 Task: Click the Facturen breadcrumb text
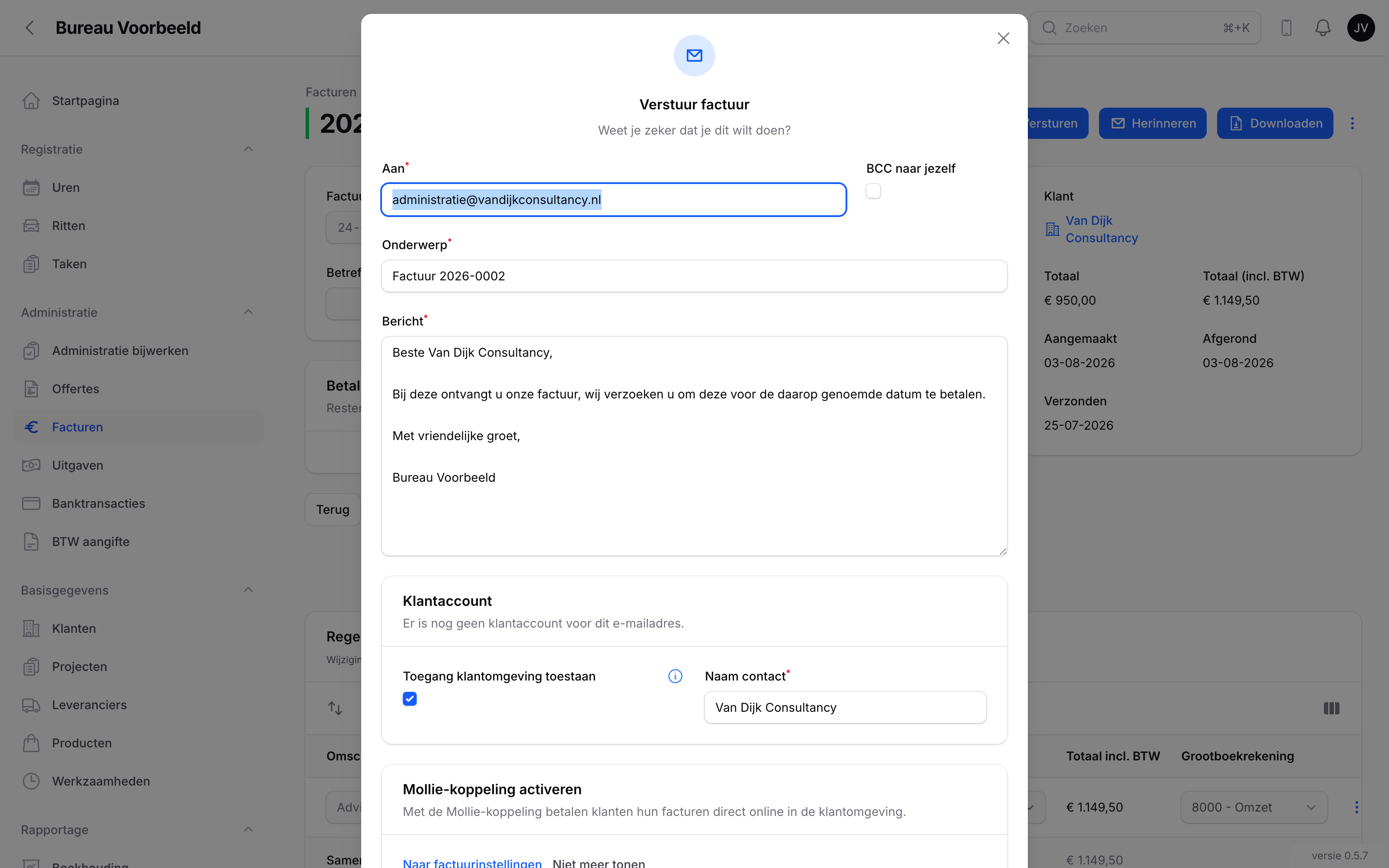coord(331,92)
